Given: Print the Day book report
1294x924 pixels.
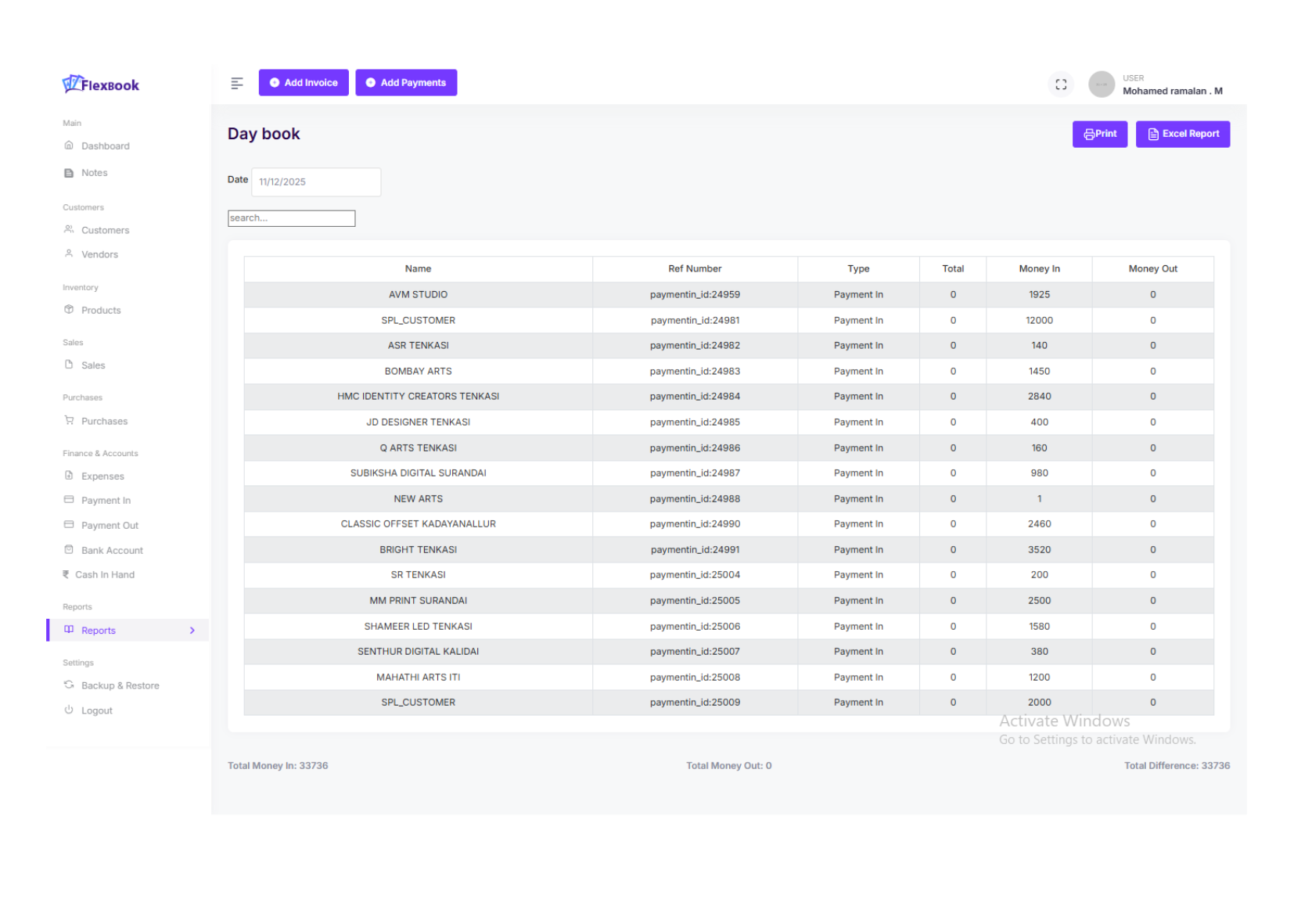Looking at the screenshot, I should 1099,135.
